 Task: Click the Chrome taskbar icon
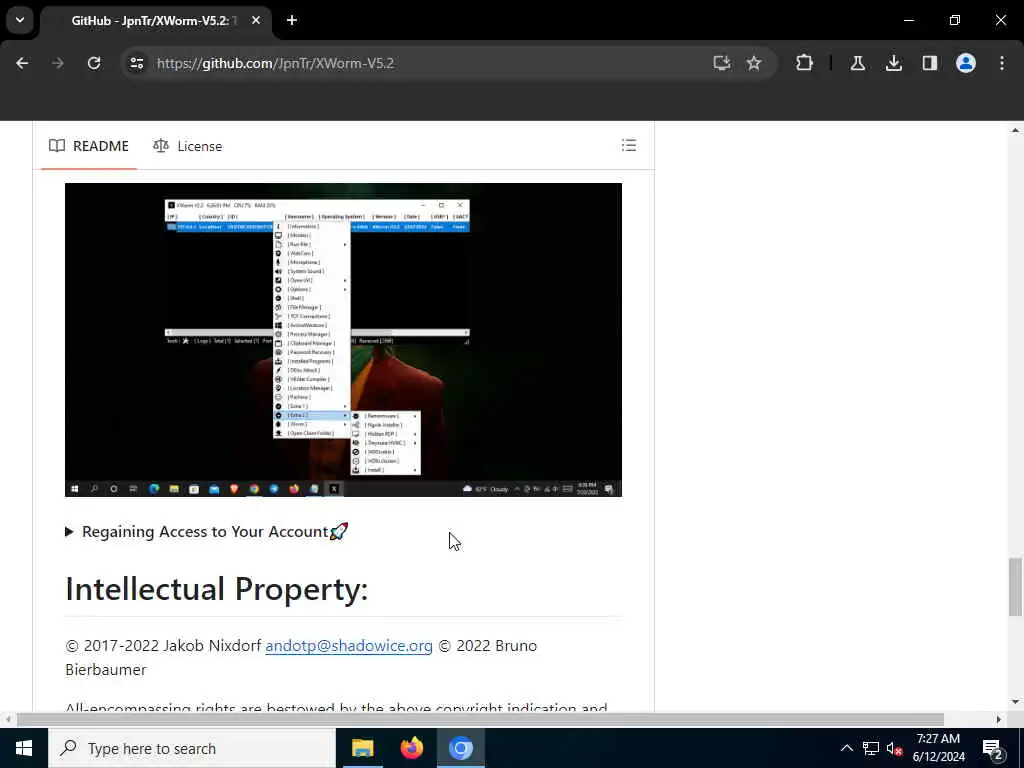tap(460, 748)
